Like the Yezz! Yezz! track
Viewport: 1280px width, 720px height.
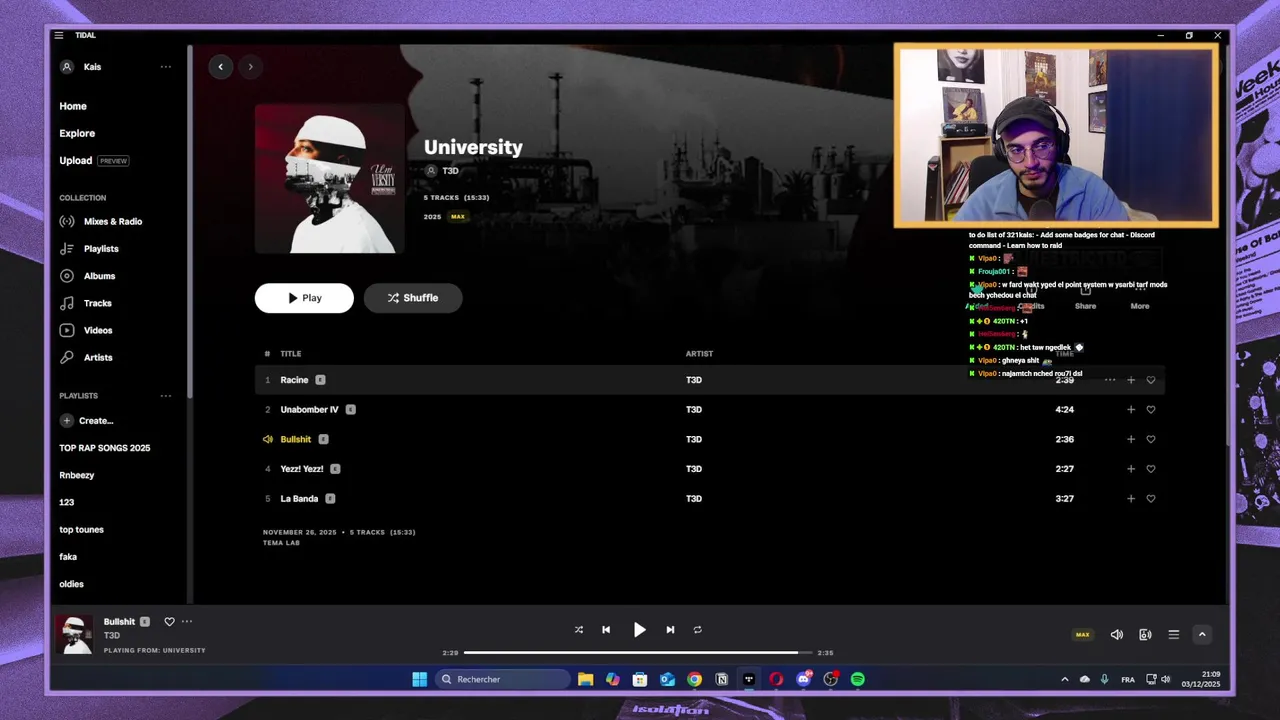pos(1151,469)
